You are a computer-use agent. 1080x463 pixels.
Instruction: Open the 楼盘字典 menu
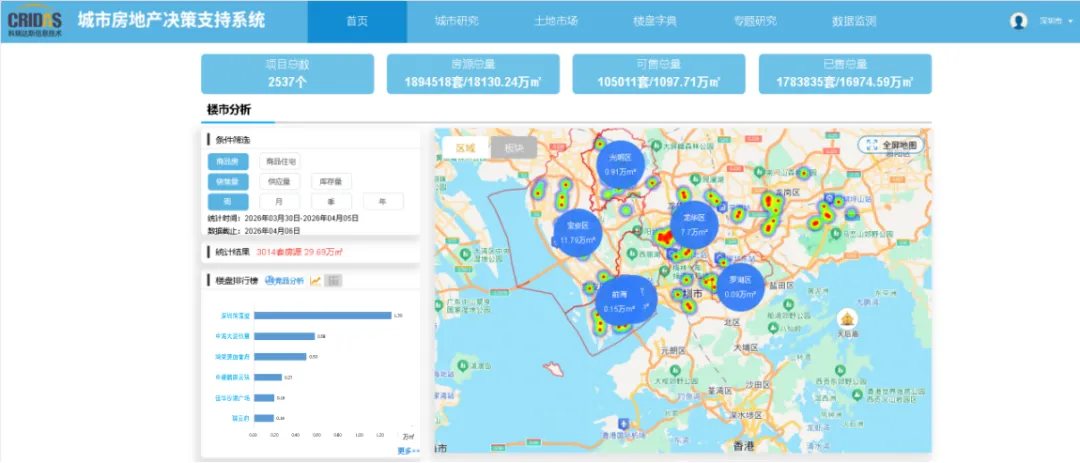click(x=654, y=21)
